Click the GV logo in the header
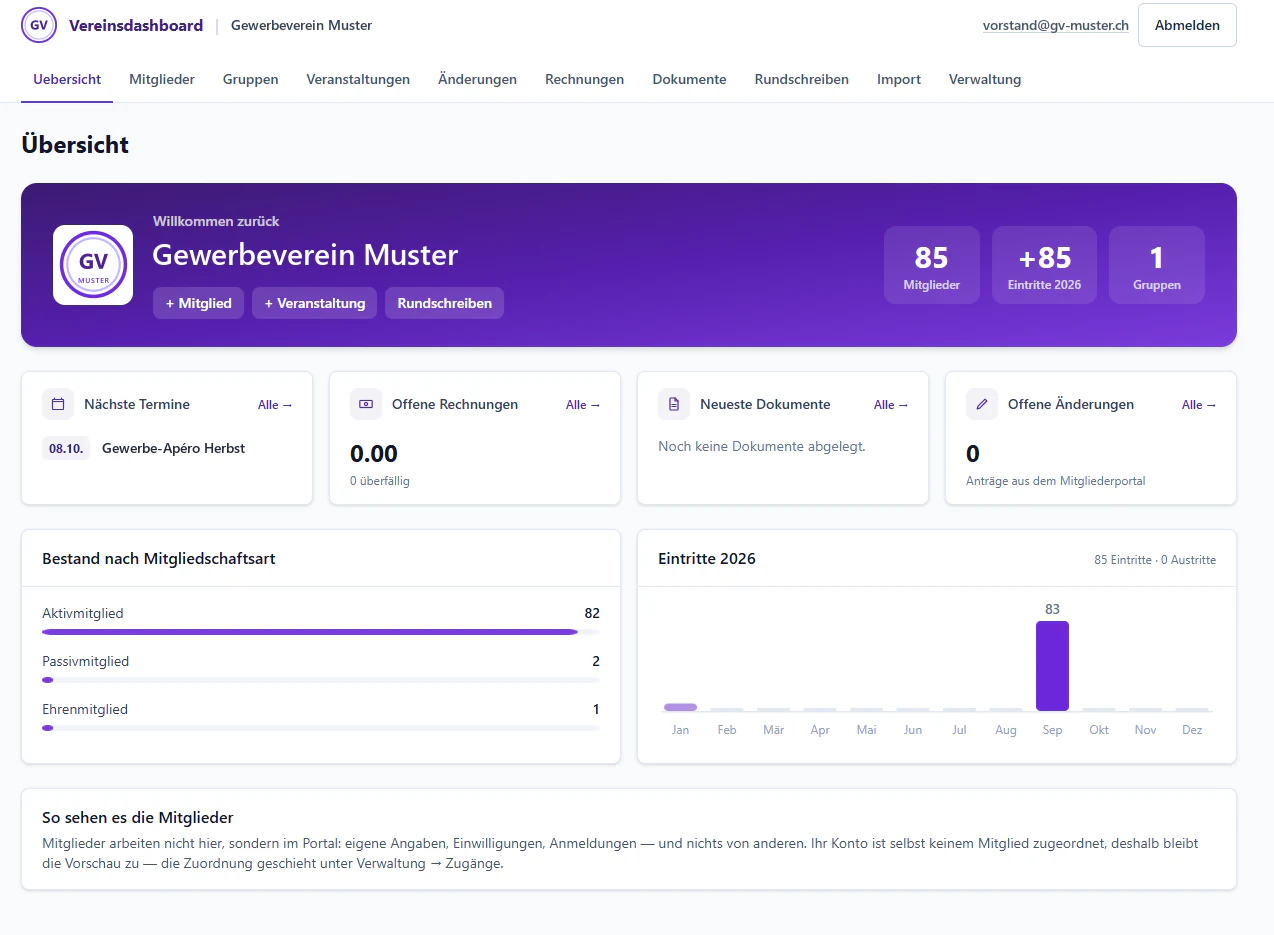The height and width of the screenshot is (935, 1274). 39,25
